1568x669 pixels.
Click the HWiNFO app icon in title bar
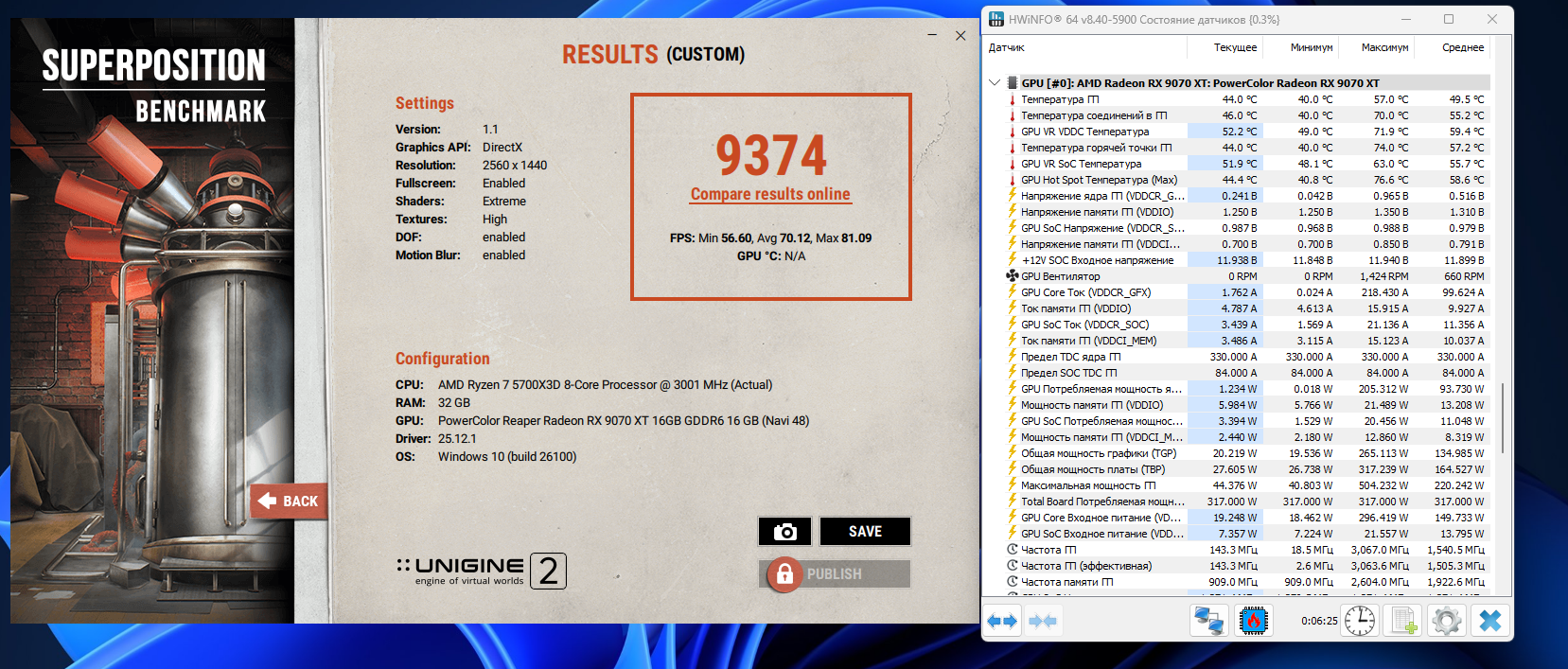tap(996, 19)
